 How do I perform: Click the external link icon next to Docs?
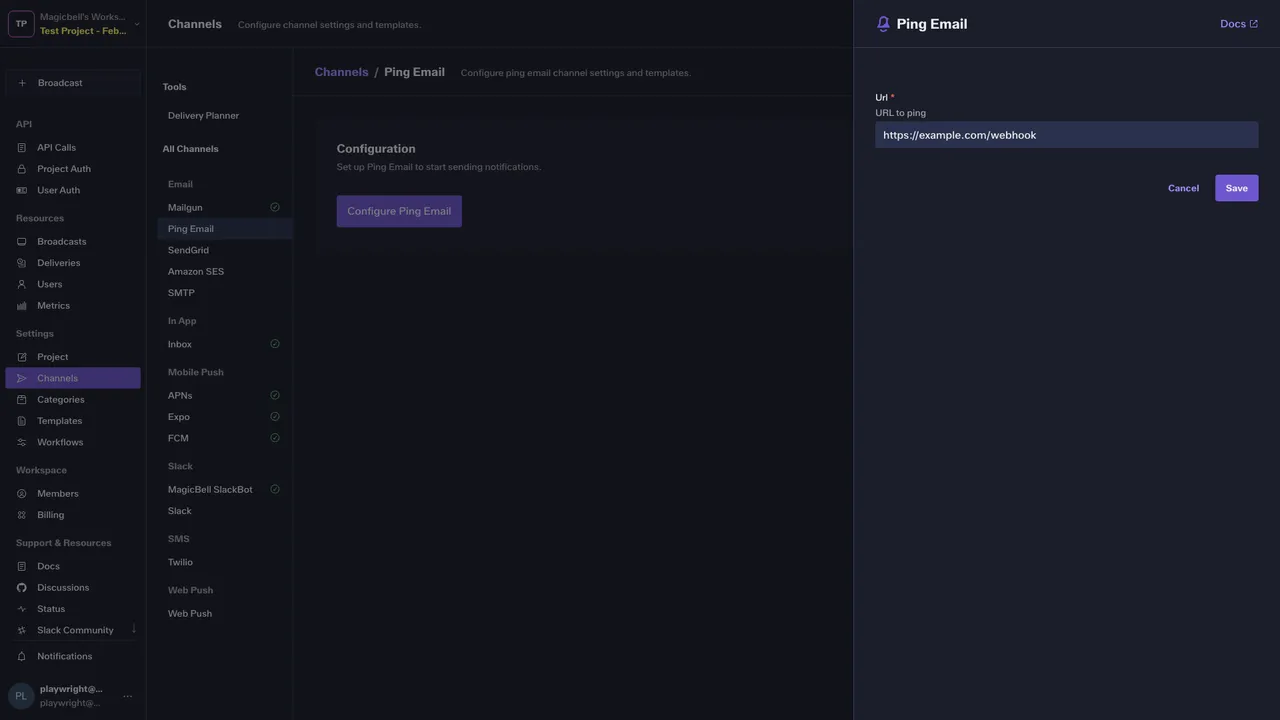pos(1254,24)
